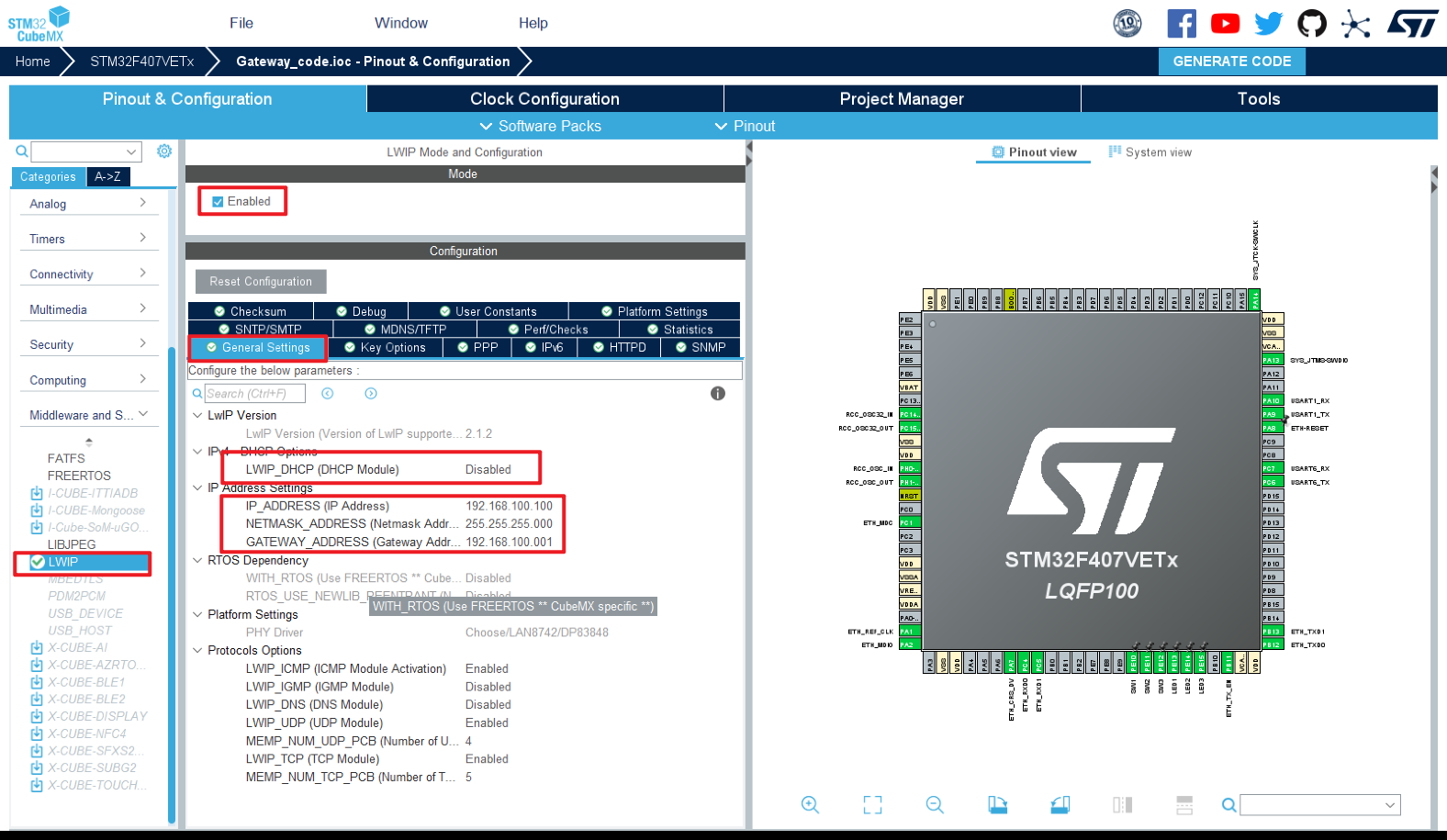Click the IP_ADDRESS value 192.168.100.100
The height and width of the screenshot is (840, 1447).
pos(509,506)
